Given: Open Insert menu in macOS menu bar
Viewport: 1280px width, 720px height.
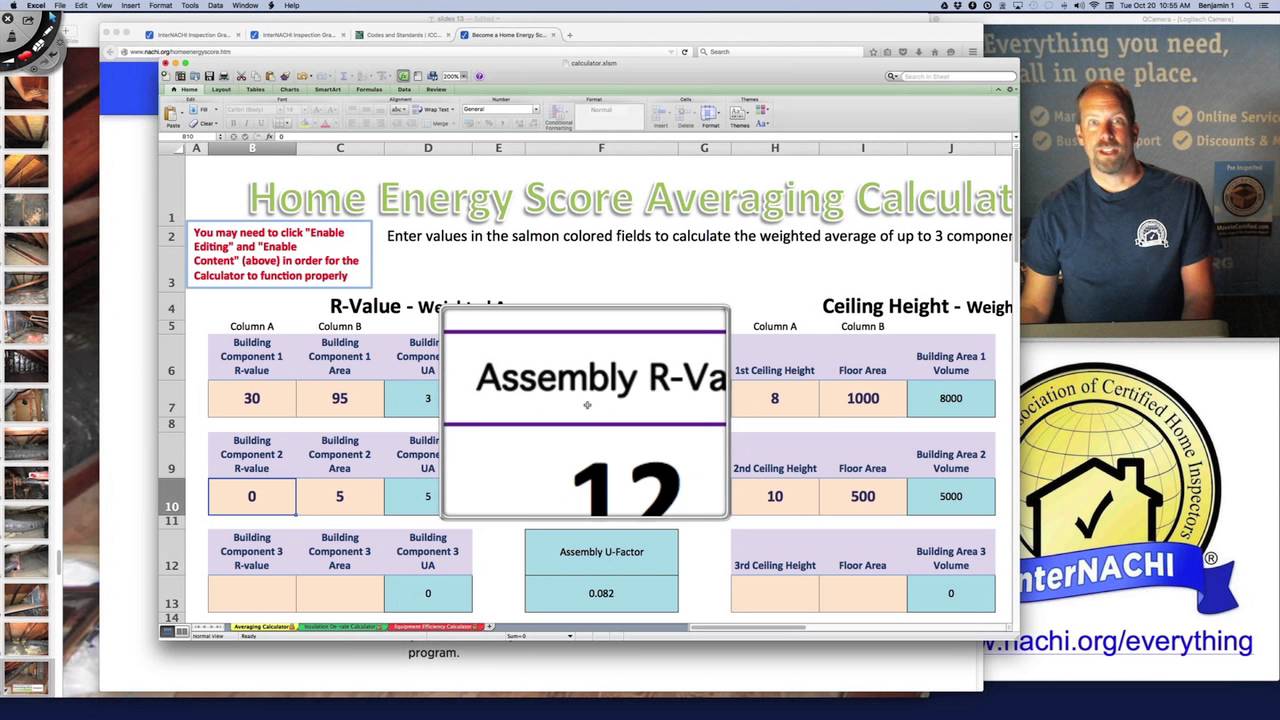Looking at the screenshot, I should click(x=130, y=6).
